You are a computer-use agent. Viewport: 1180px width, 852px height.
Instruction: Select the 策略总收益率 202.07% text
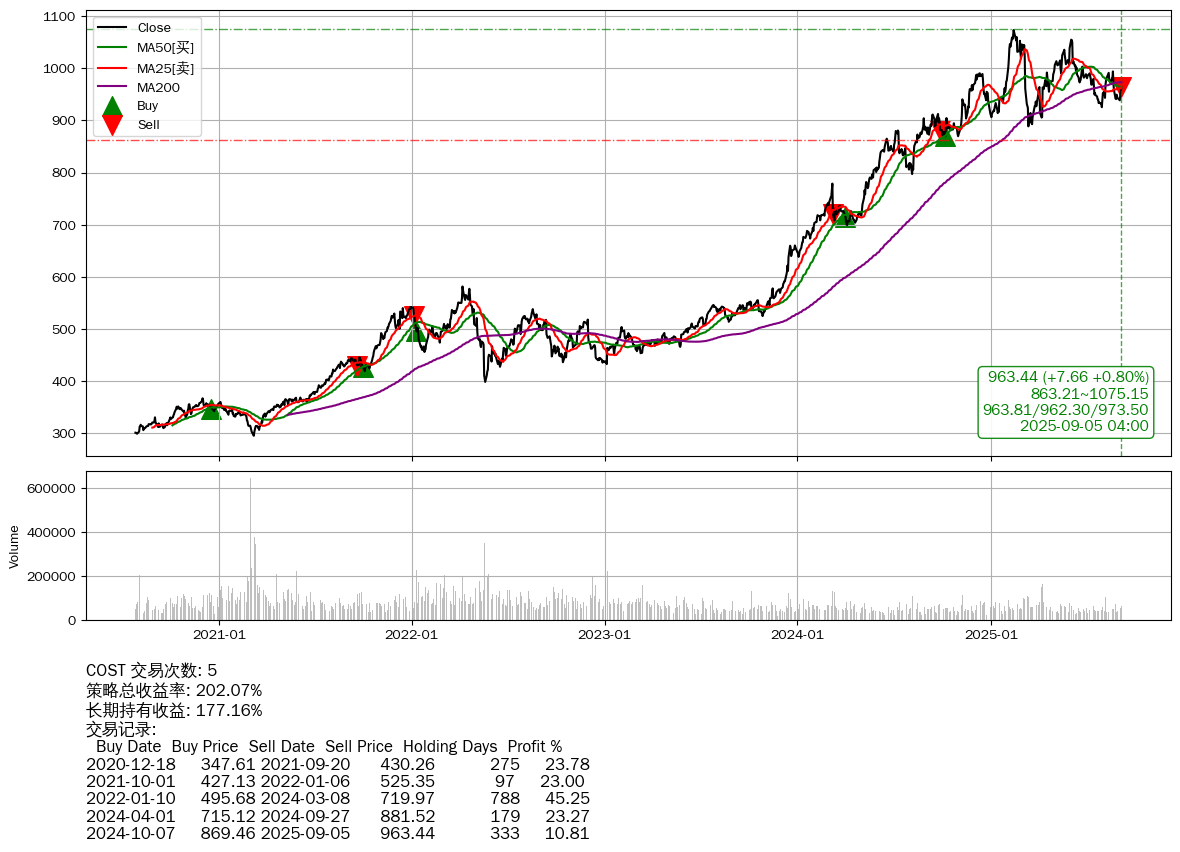[174, 691]
